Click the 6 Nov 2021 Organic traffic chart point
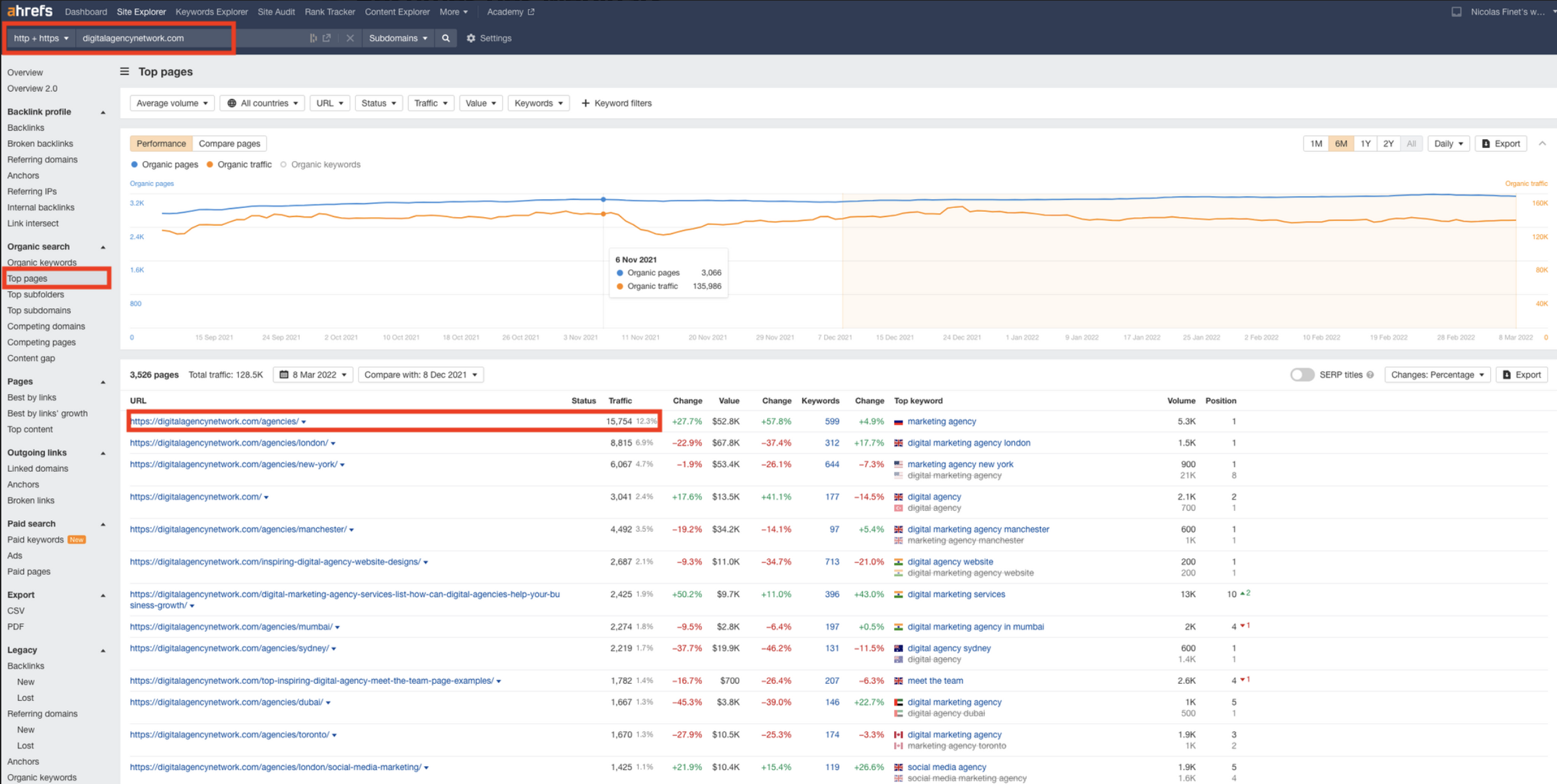 click(x=604, y=214)
